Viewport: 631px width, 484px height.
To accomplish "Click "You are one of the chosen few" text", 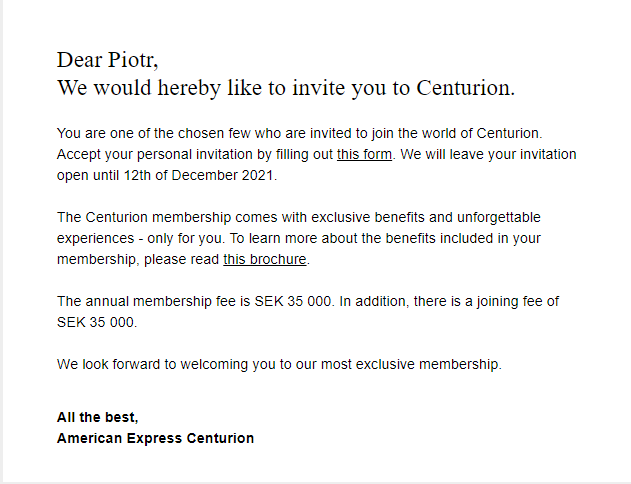I will pyautogui.click(x=155, y=133).
